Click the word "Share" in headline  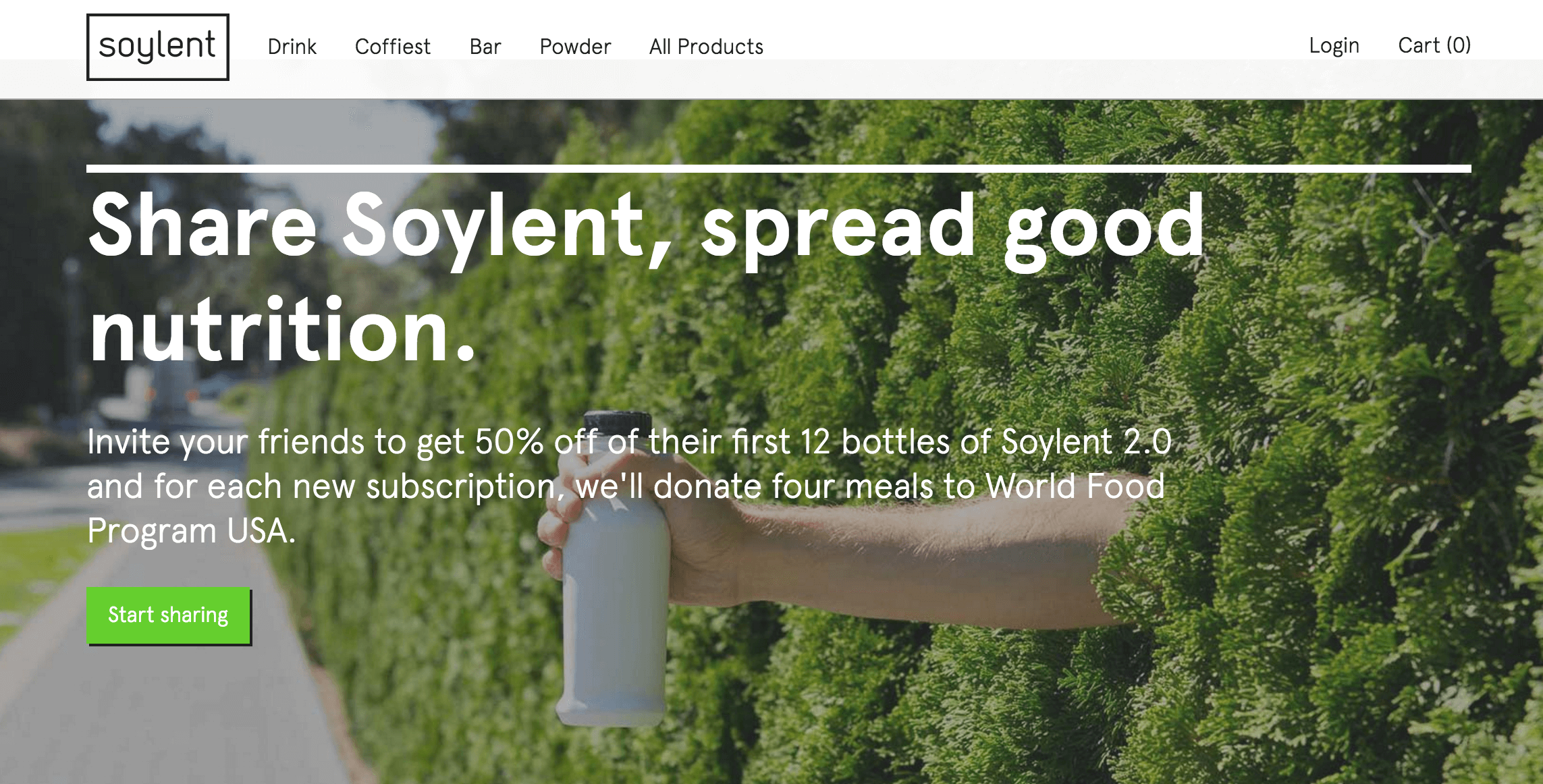(202, 225)
